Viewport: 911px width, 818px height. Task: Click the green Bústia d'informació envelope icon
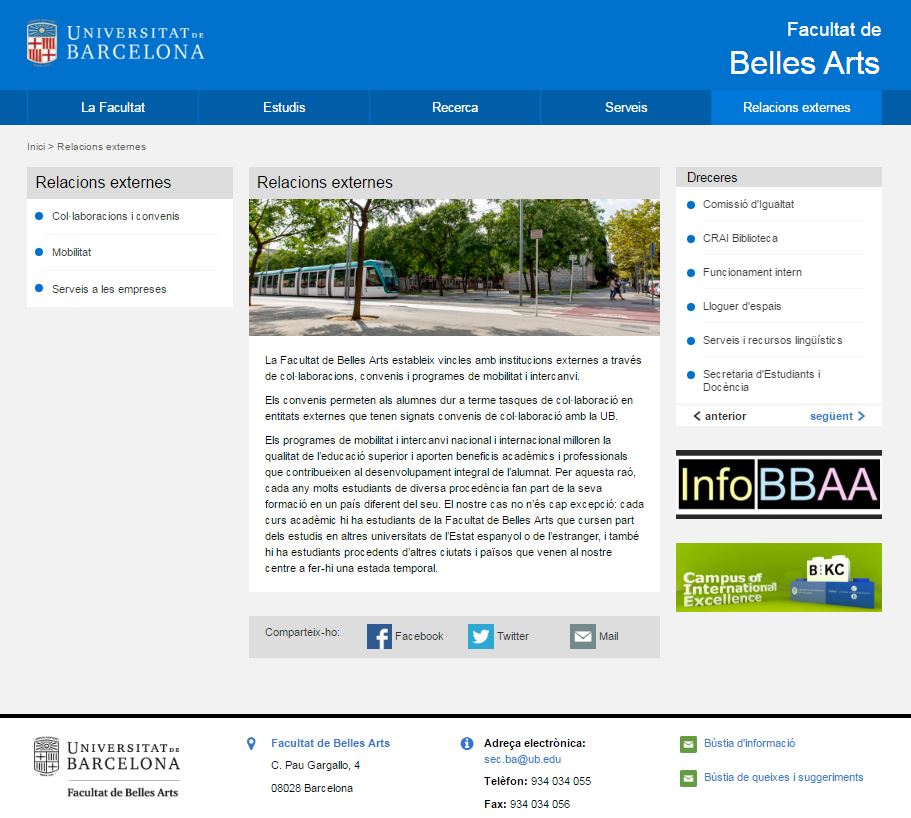688,744
